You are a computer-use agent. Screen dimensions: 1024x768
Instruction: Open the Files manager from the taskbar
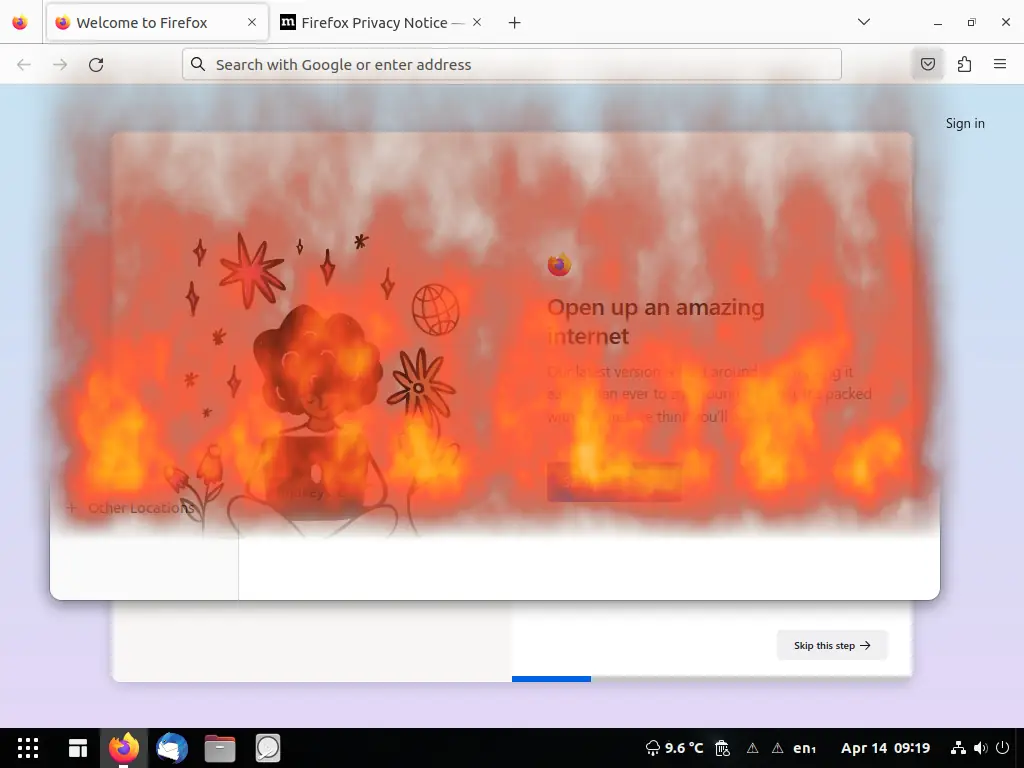tap(220, 748)
